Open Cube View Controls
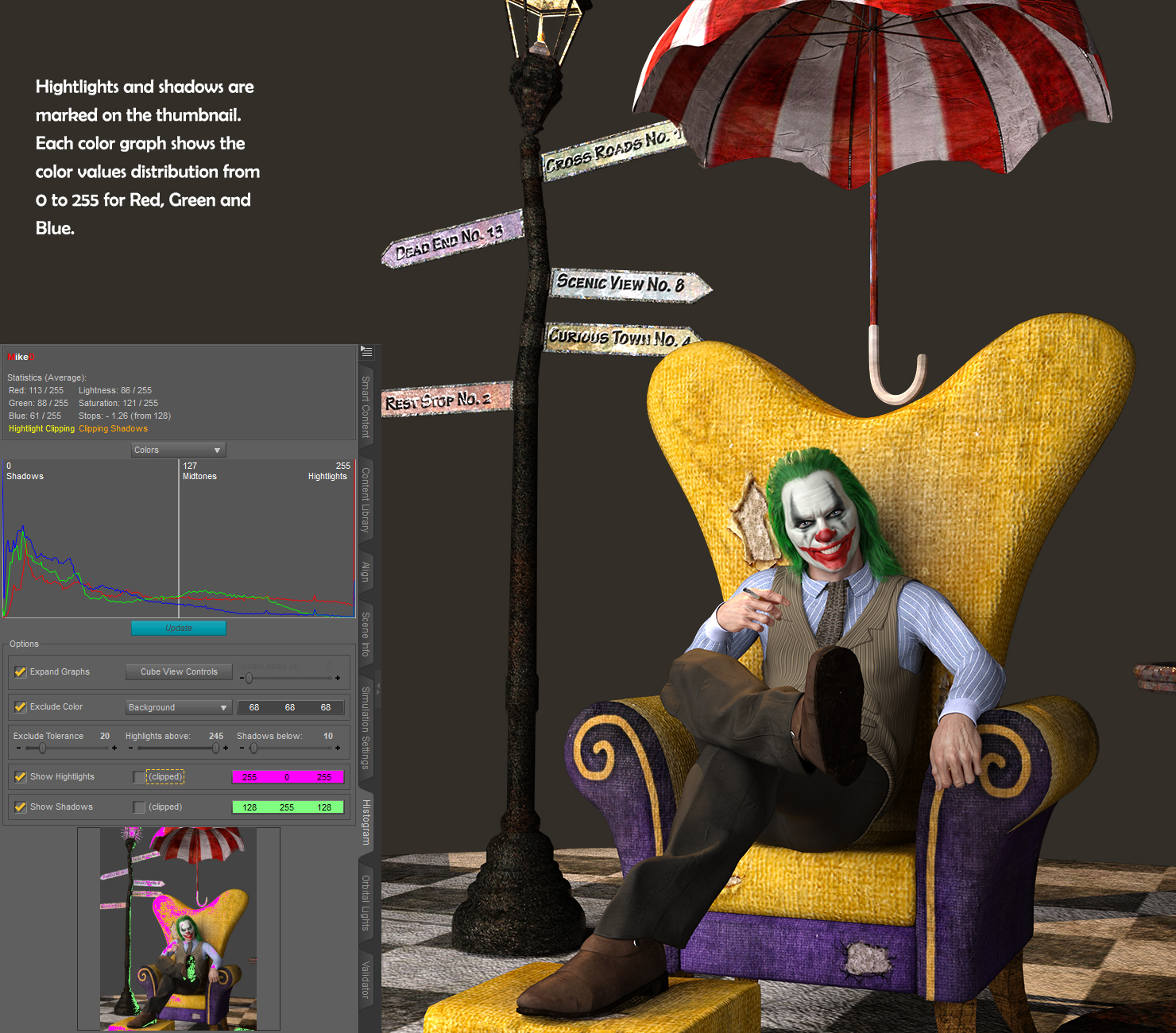This screenshot has width=1176, height=1033. coord(178,671)
